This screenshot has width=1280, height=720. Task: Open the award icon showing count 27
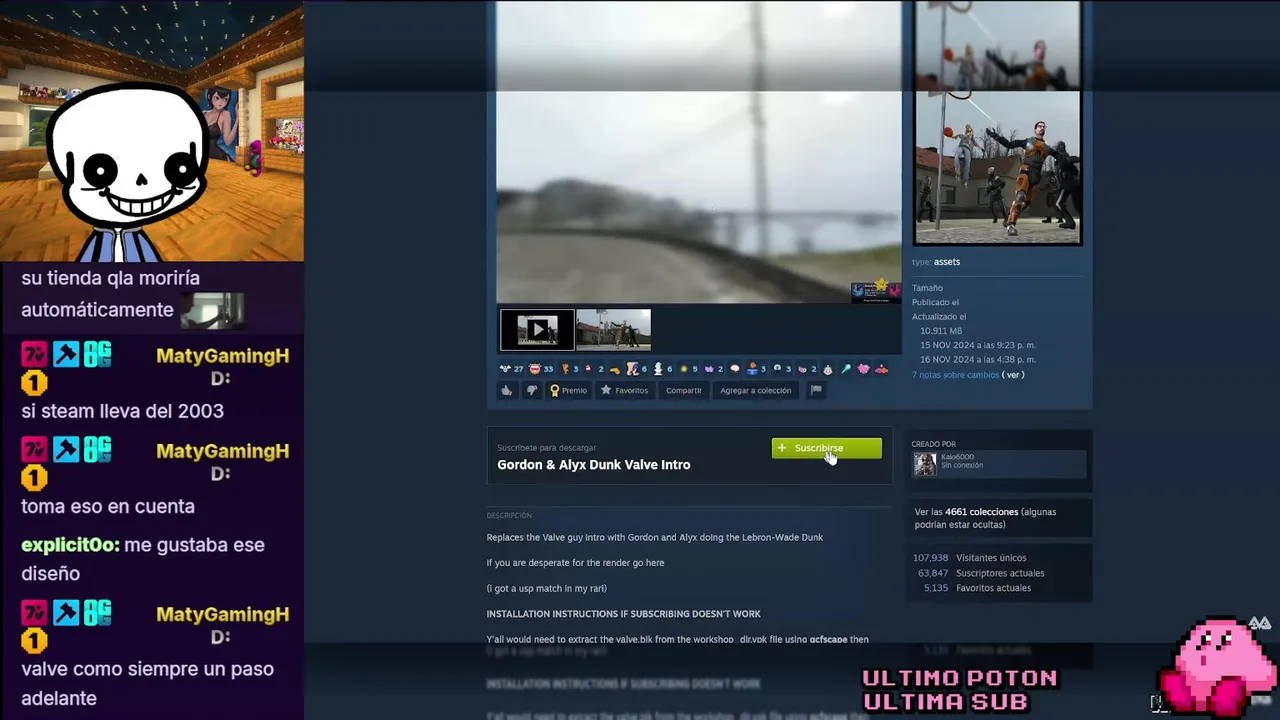point(504,369)
